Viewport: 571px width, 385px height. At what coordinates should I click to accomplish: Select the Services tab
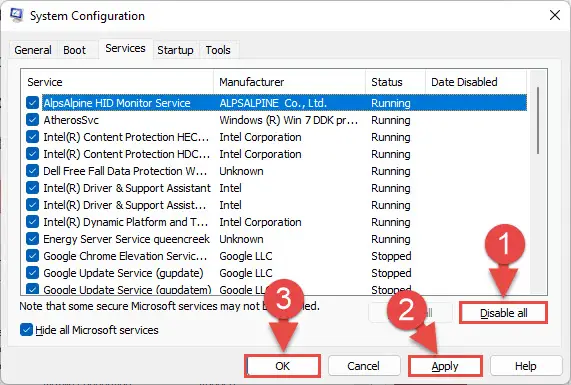(x=125, y=48)
